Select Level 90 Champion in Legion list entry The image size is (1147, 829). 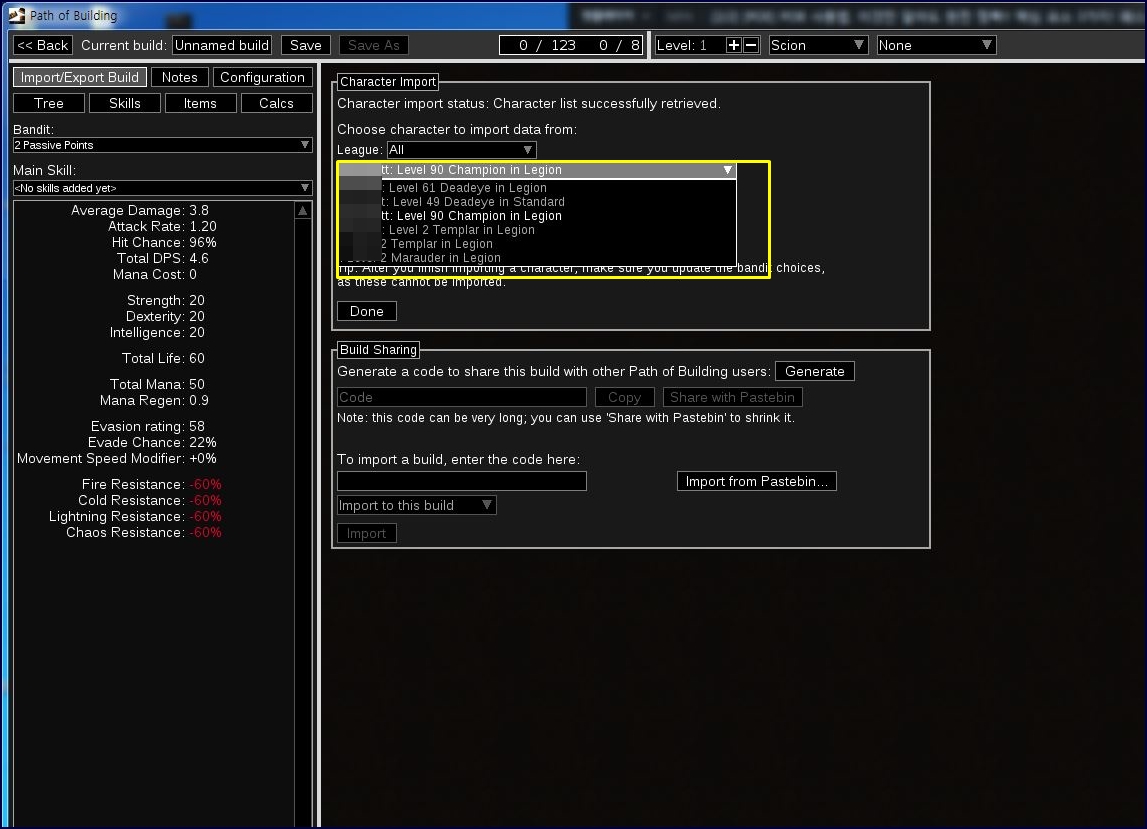click(x=538, y=216)
